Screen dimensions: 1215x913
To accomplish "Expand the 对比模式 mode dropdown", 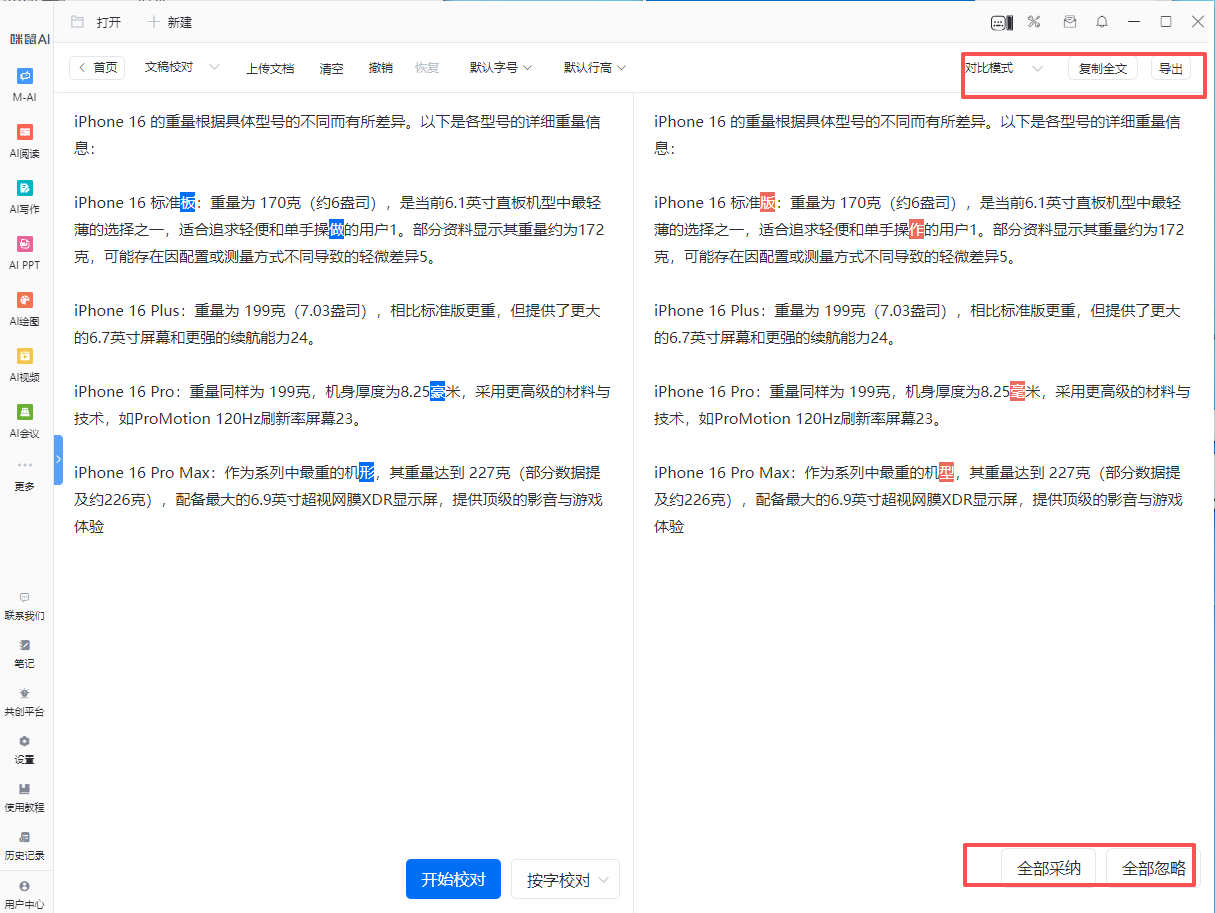I will 1003,68.
